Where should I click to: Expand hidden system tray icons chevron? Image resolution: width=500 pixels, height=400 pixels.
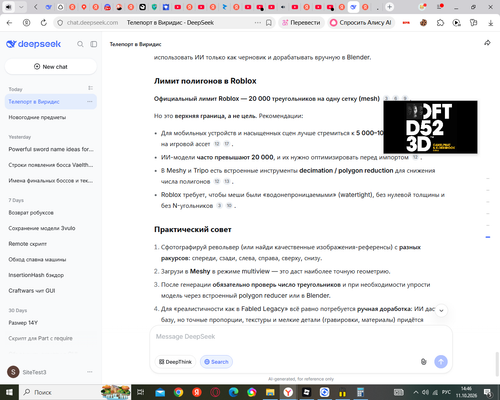(416, 392)
